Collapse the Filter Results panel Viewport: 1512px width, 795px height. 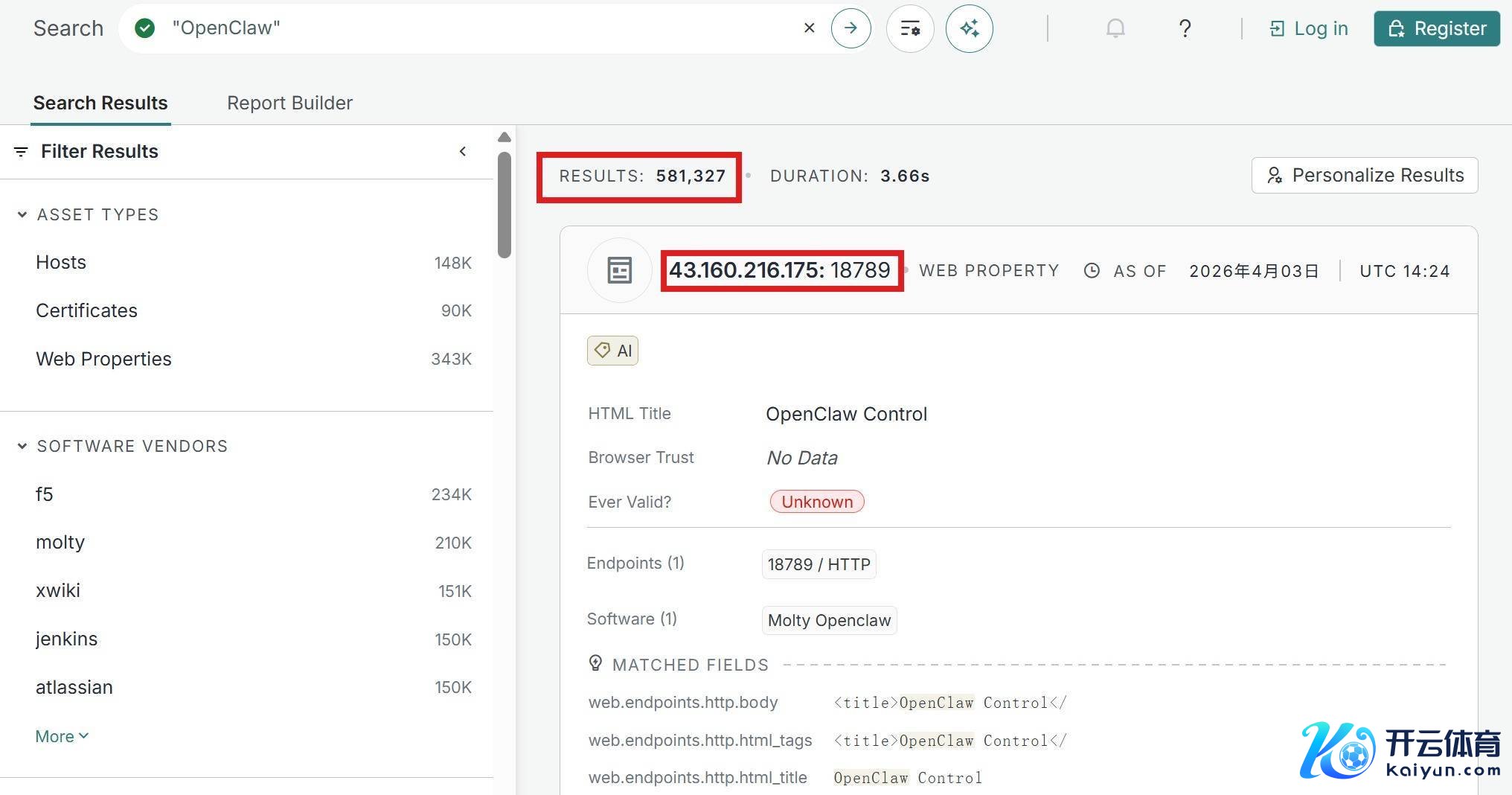click(463, 152)
